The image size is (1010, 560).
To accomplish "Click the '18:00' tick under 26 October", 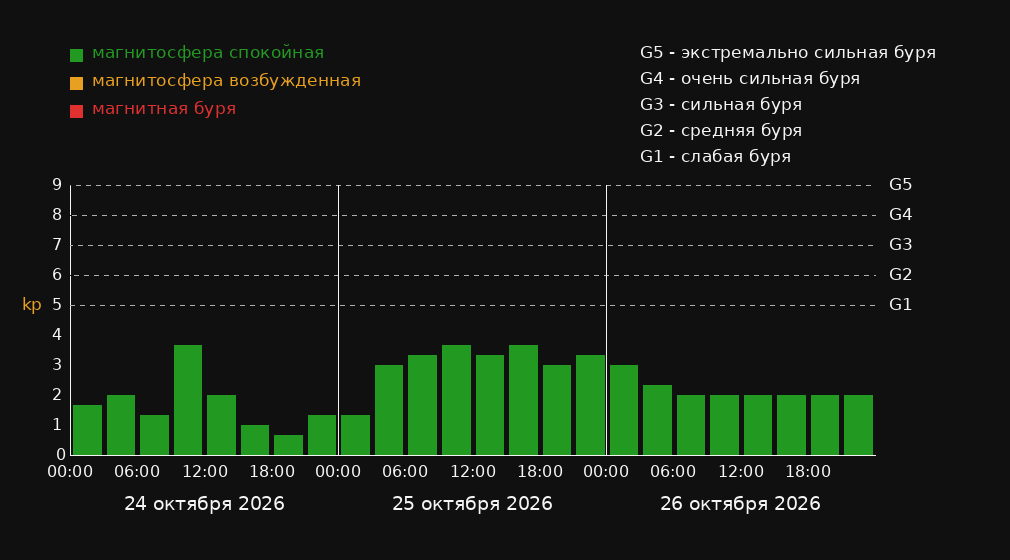I will click(x=808, y=472).
